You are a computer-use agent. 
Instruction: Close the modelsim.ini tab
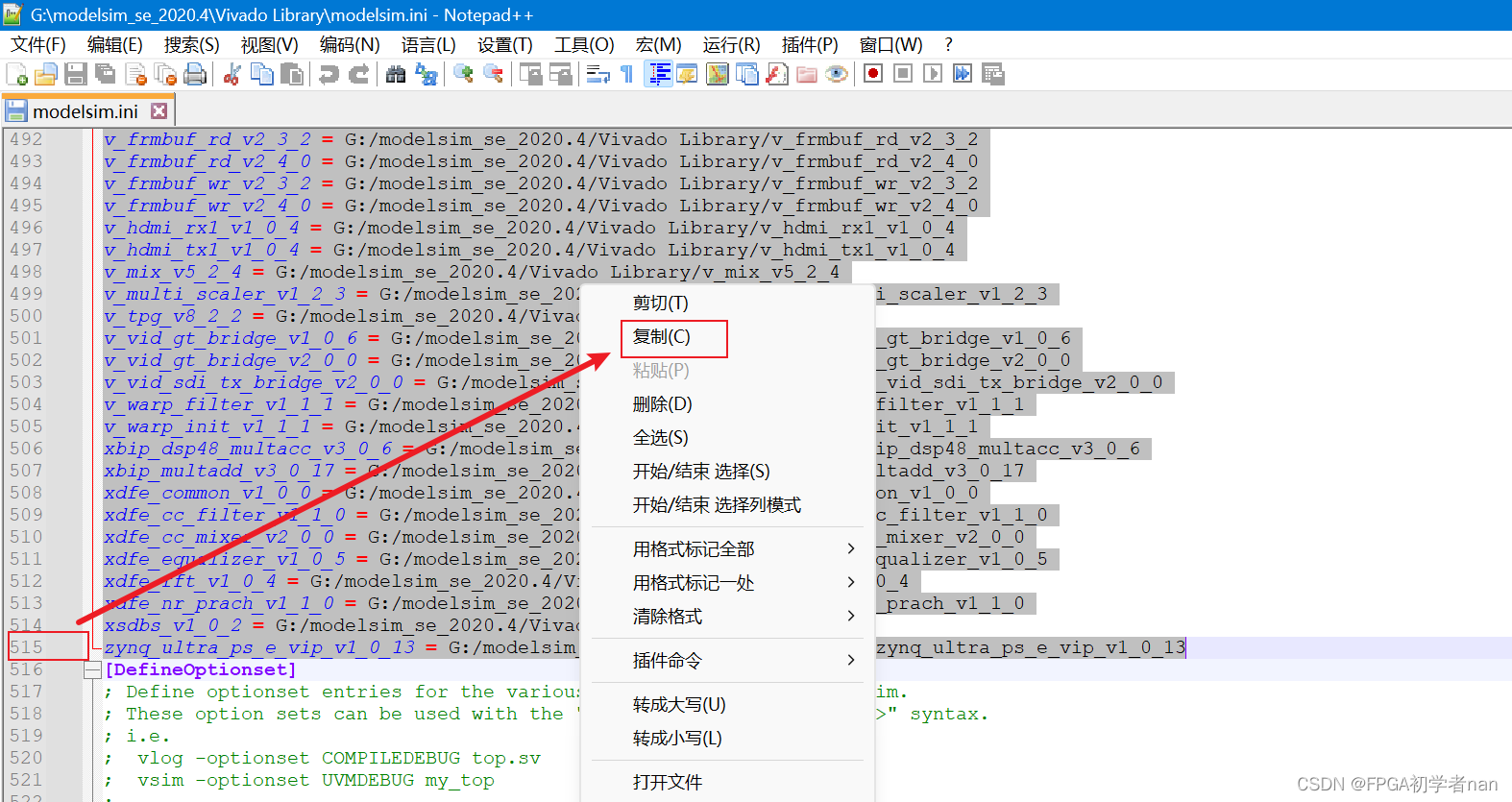tap(159, 111)
